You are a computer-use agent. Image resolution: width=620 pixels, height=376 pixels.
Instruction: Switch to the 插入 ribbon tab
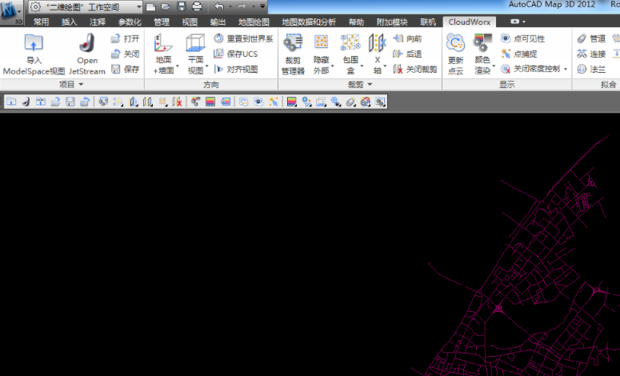69,22
